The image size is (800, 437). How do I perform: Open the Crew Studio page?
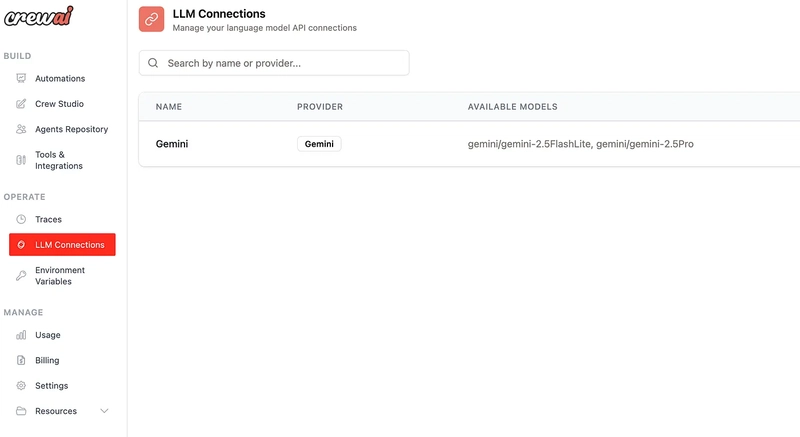click(59, 104)
